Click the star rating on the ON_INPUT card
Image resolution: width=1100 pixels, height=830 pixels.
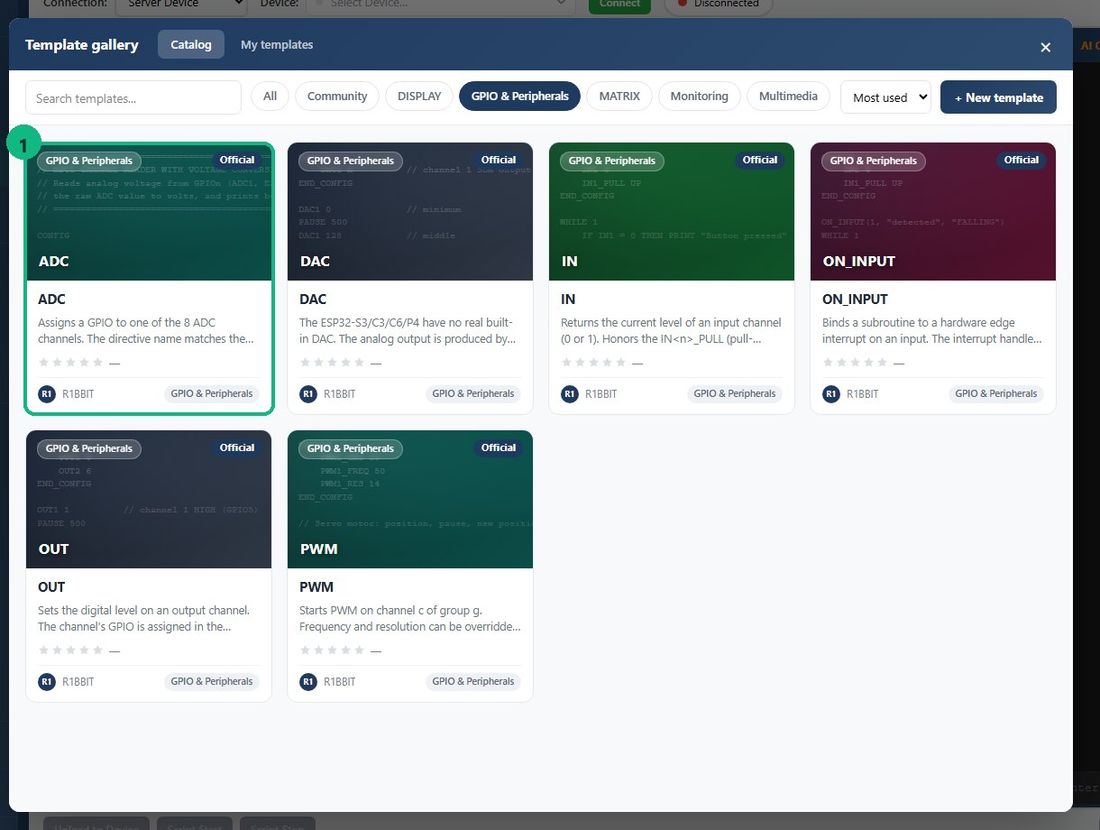pyautogui.click(x=856, y=362)
